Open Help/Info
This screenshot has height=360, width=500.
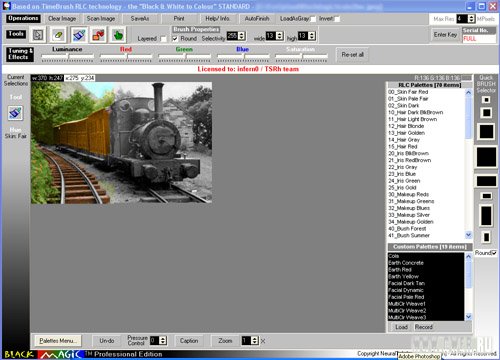(x=218, y=19)
